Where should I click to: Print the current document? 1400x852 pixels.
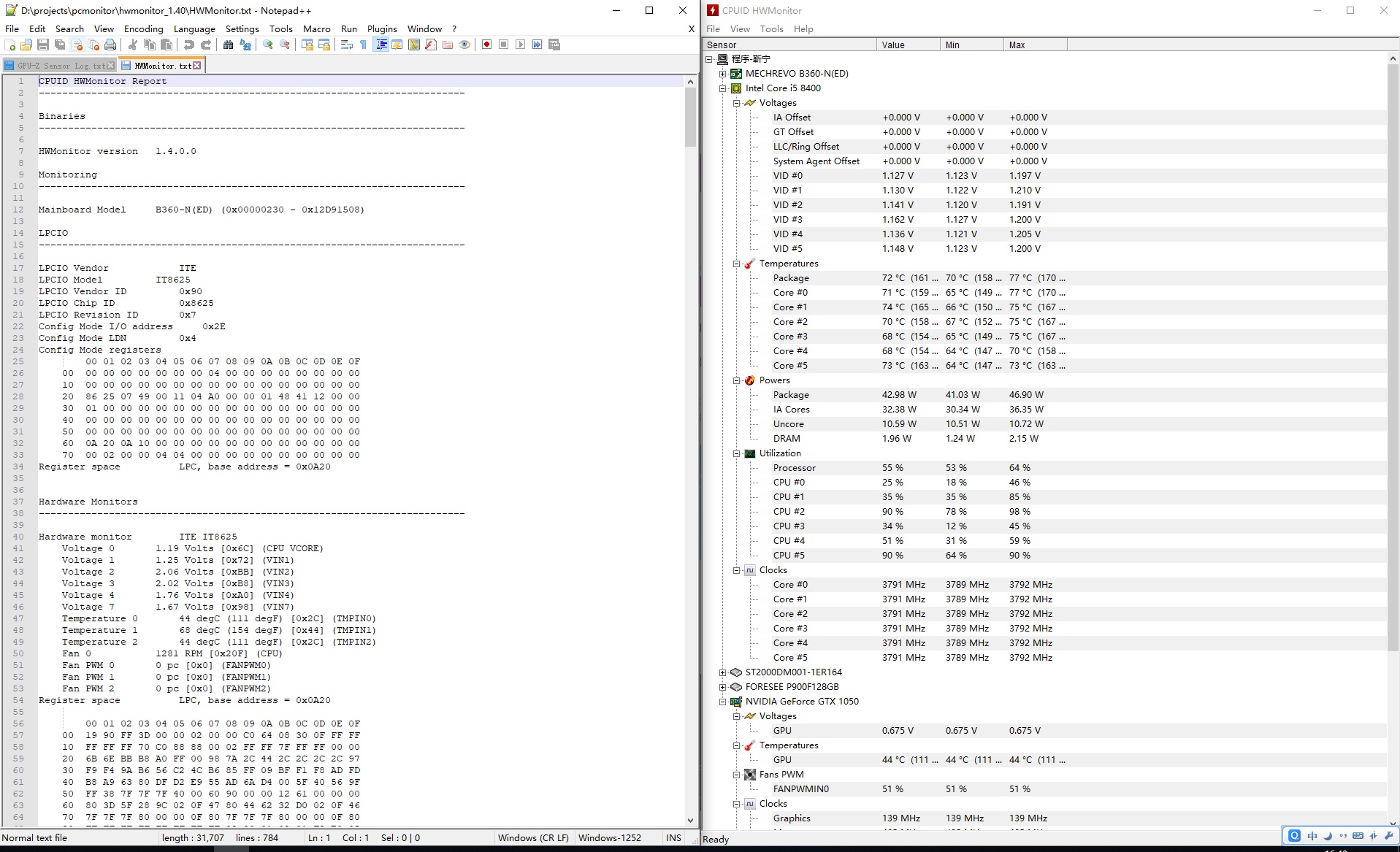(x=110, y=45)
